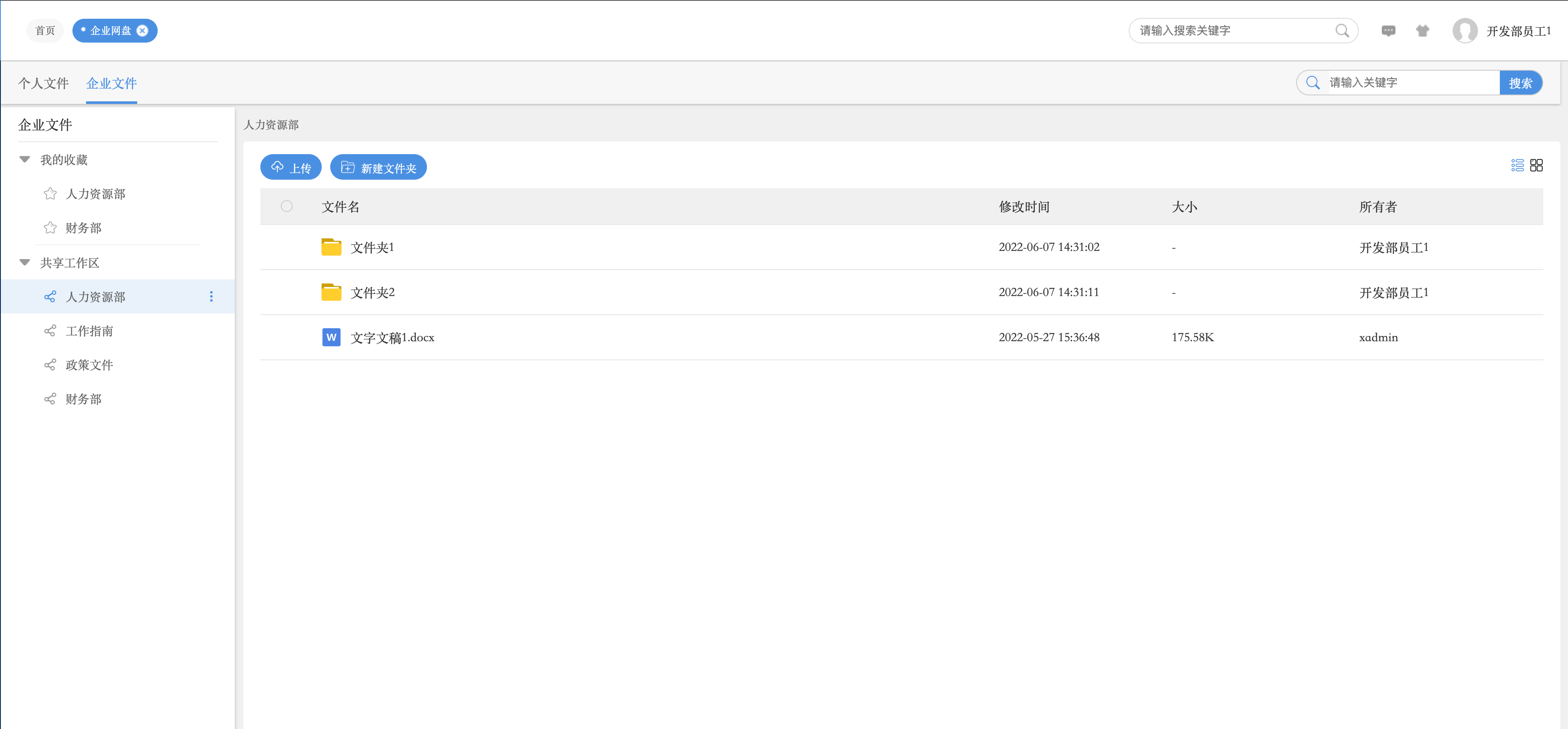Switch to grid view layout

[x=1536, y=166]
